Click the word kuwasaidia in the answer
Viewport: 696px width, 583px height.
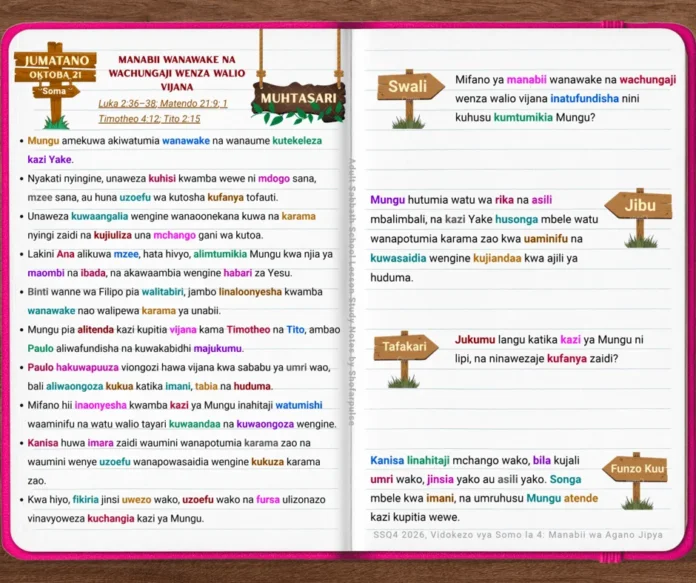point(398,258)
